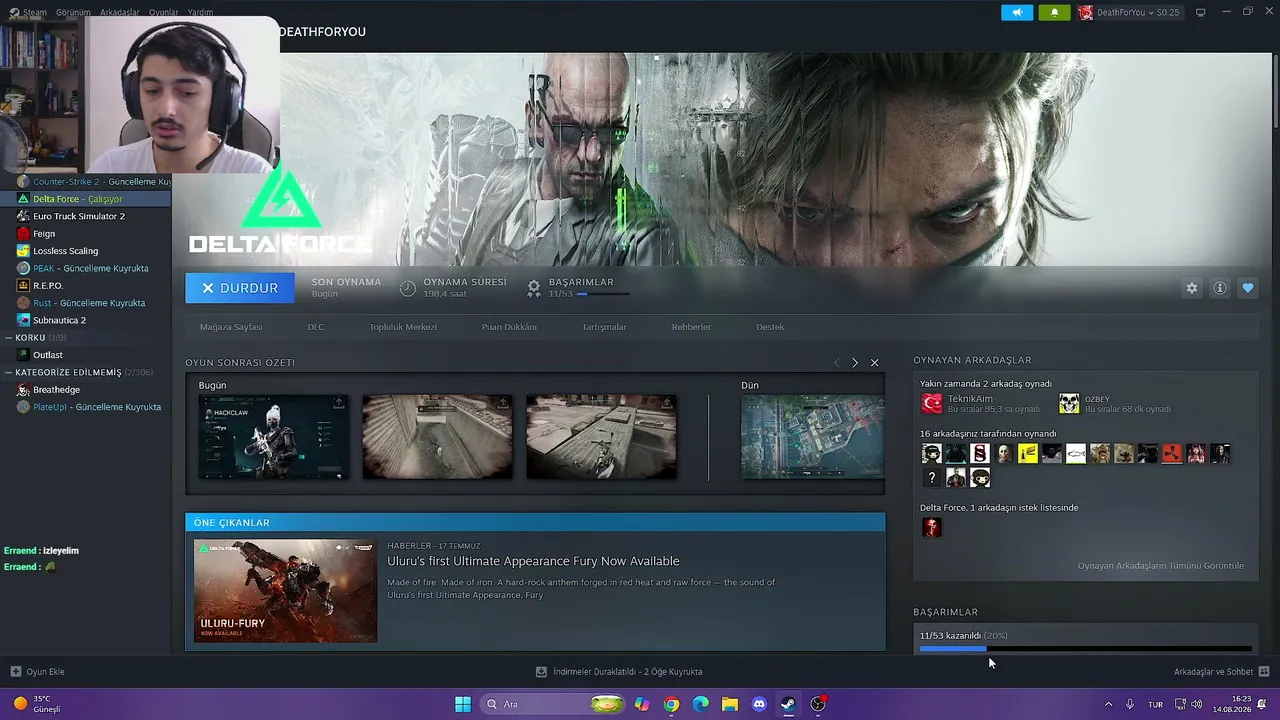The height and width of the screenshot is (720, 1280).
Task: Open the Rehberler tab
Action: 691,327
